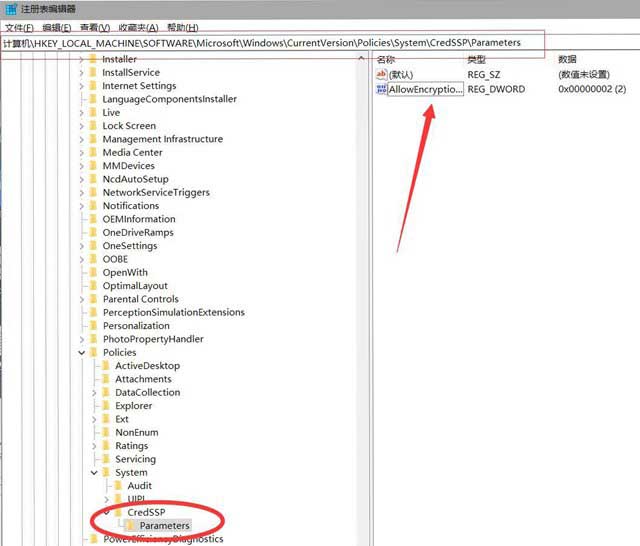Click the REG_DWORD type cell
The width and height of the screenshot is (640, 546).
496,89
